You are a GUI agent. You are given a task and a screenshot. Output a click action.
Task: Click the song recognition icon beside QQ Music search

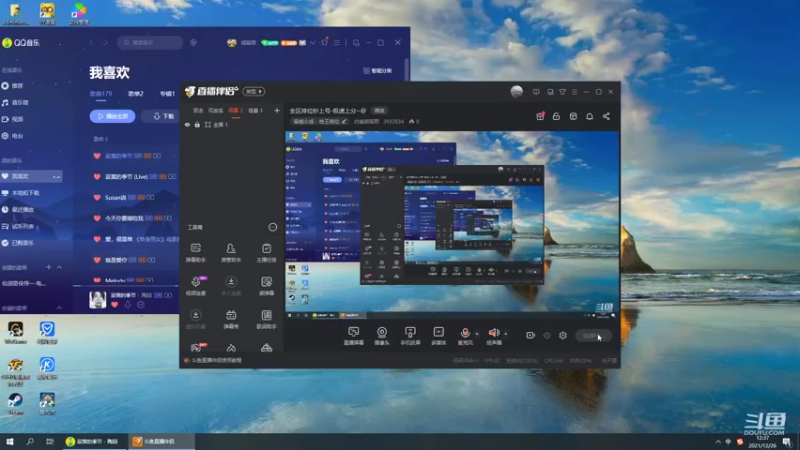tap(193, 42)
